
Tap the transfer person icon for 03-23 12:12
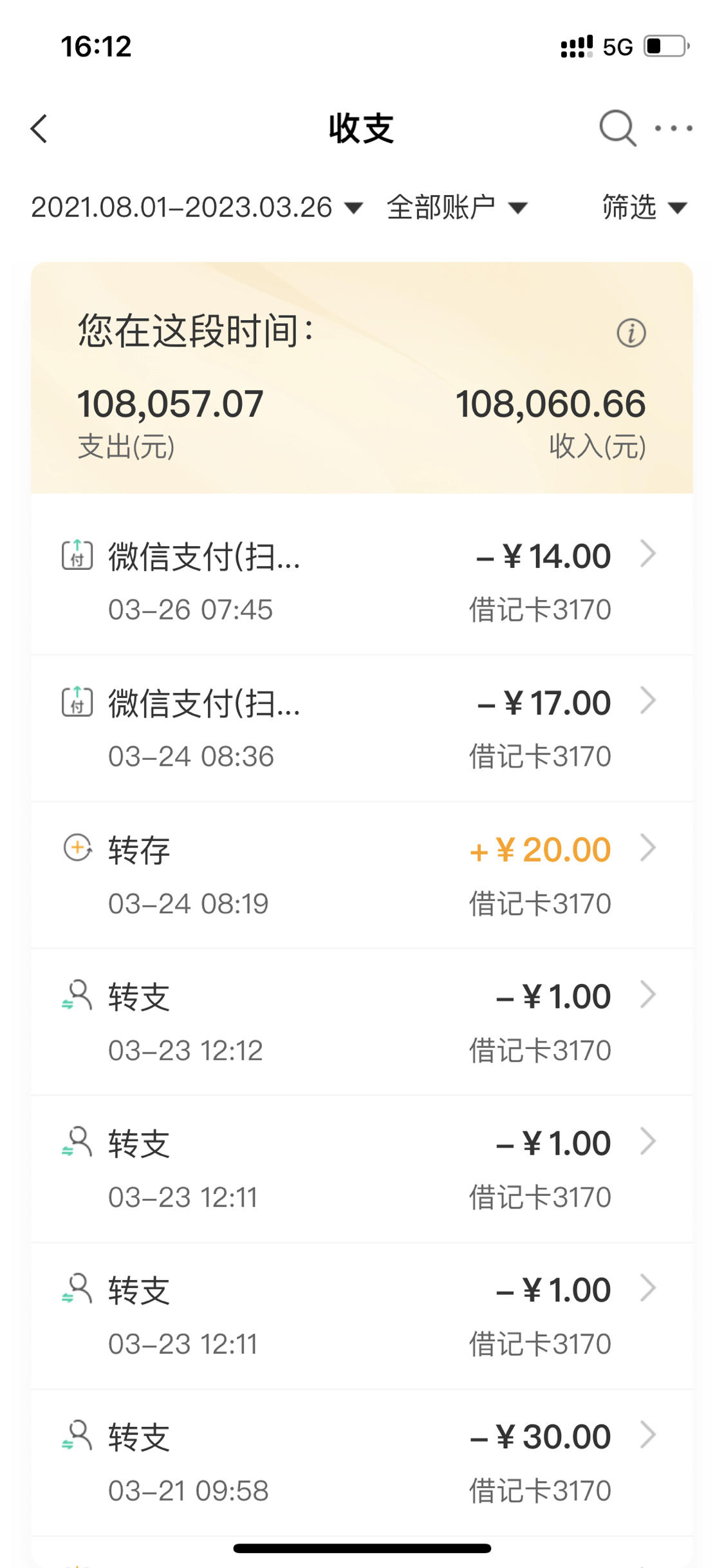(77, 994)
